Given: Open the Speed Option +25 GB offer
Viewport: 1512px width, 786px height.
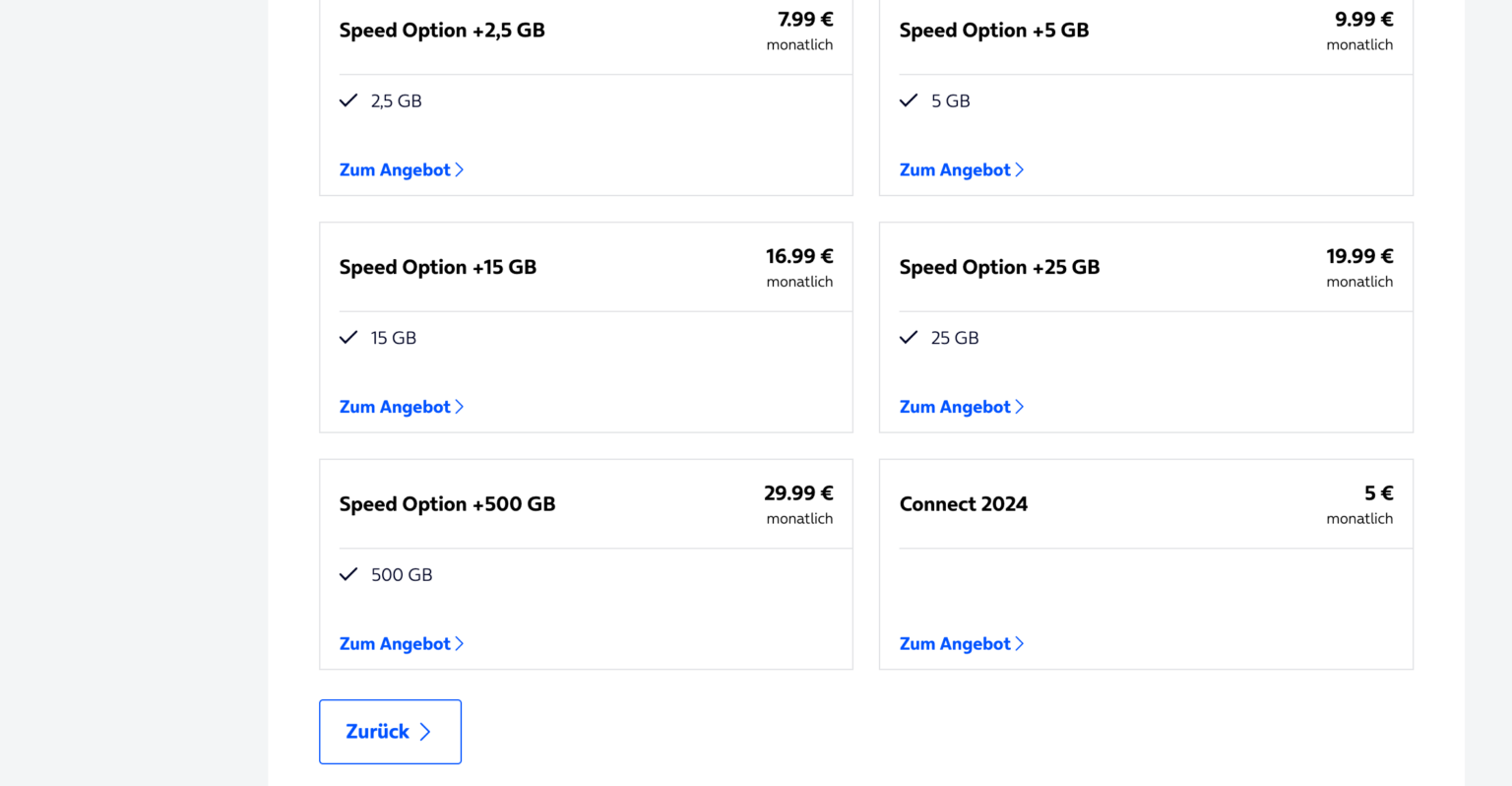Looking at the screenshot, I should tap(955, 407).
